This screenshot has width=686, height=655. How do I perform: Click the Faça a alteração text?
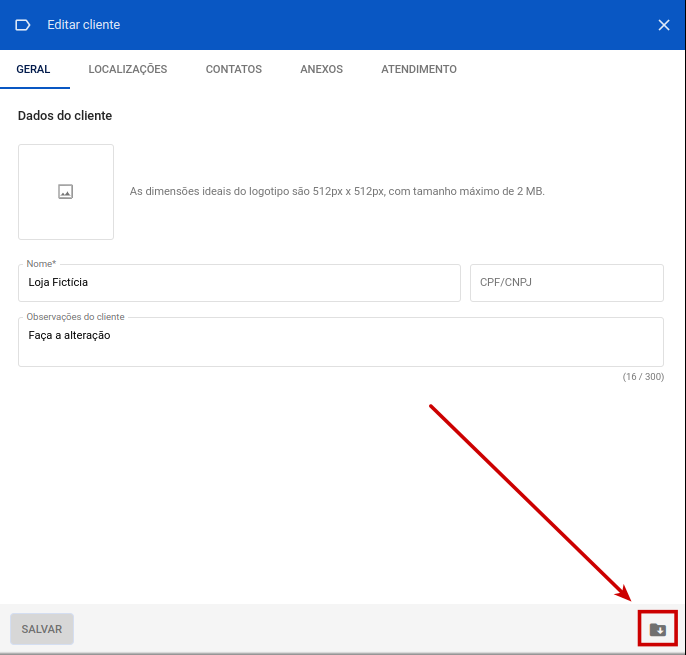point(69,336)
